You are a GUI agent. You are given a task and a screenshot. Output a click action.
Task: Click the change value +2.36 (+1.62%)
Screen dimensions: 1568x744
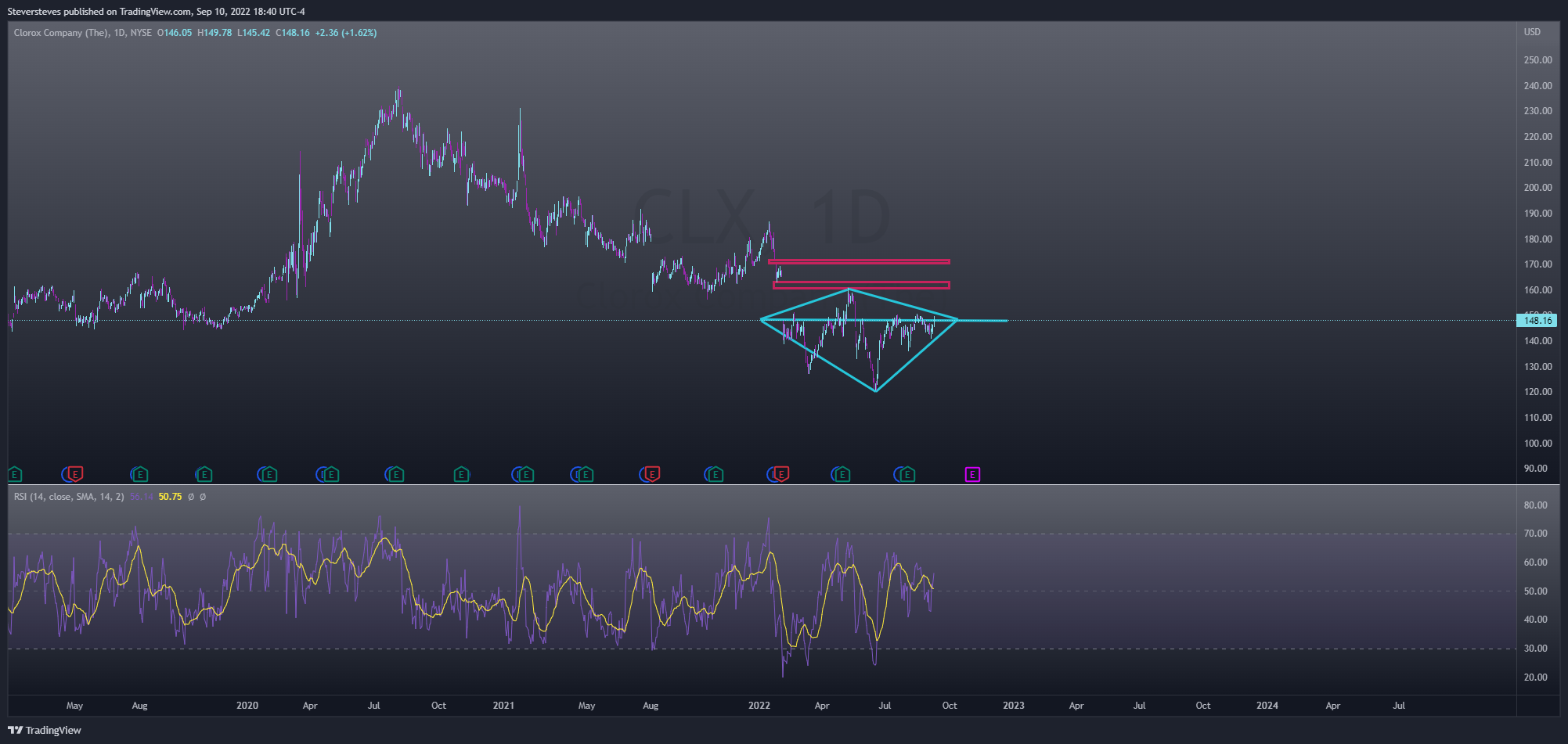click(x=346, y=33)
